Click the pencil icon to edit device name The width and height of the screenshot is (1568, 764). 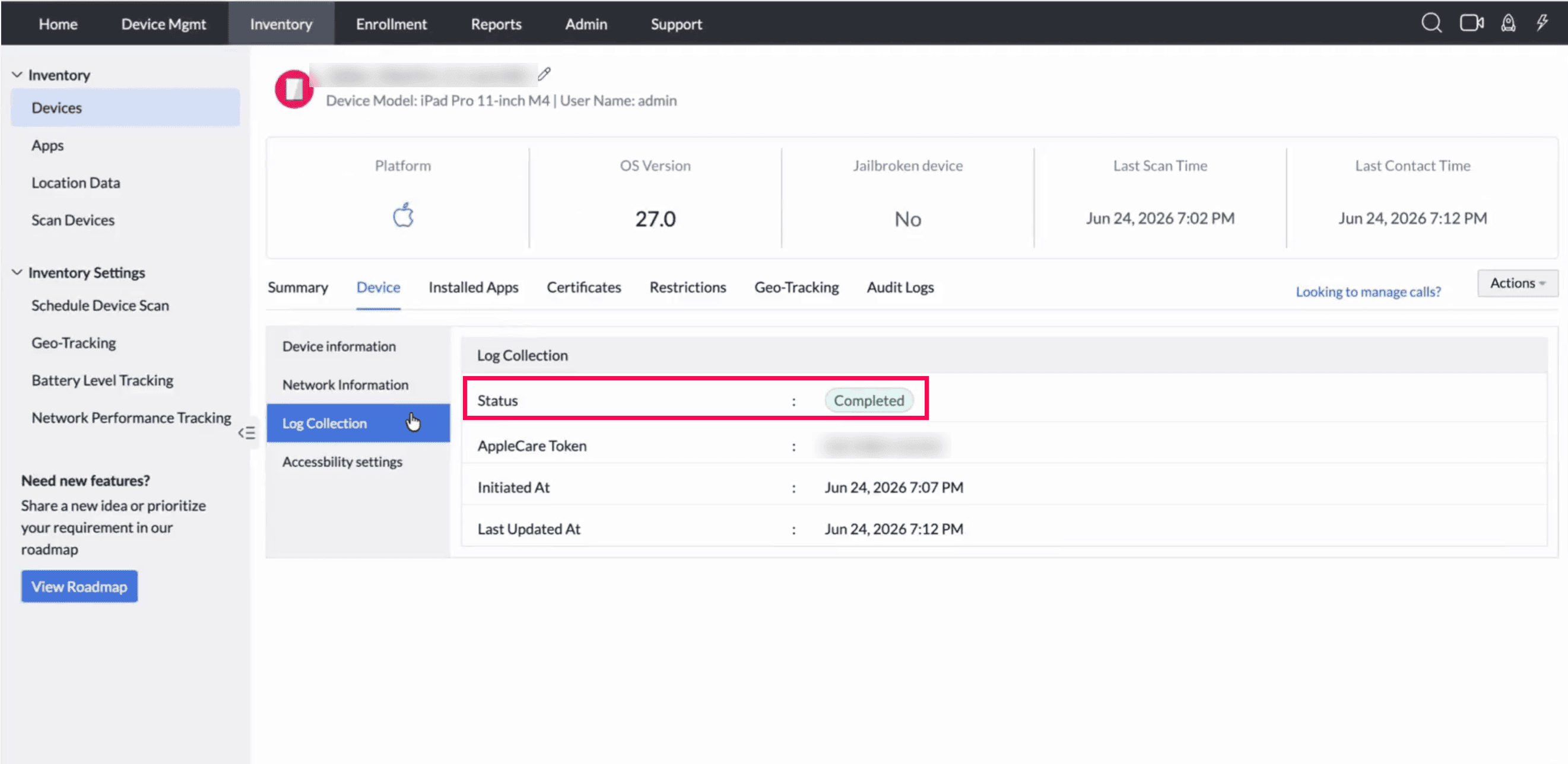tap(544, 74)
